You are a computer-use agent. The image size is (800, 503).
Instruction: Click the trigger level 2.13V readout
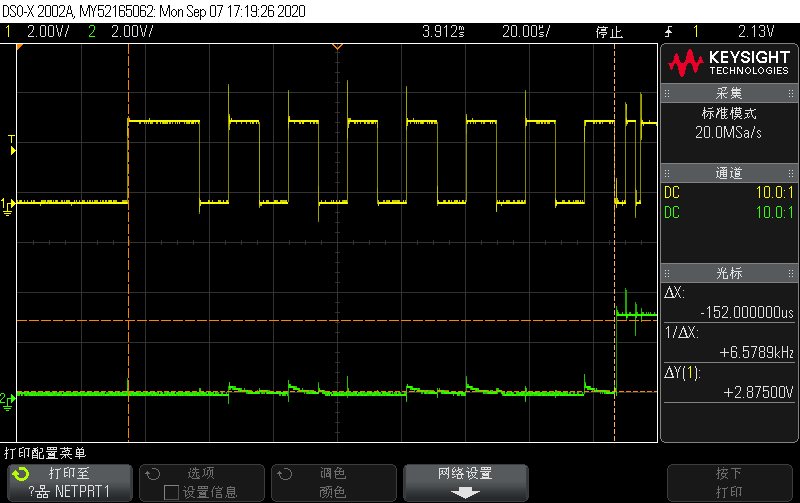tap(756, 32)
